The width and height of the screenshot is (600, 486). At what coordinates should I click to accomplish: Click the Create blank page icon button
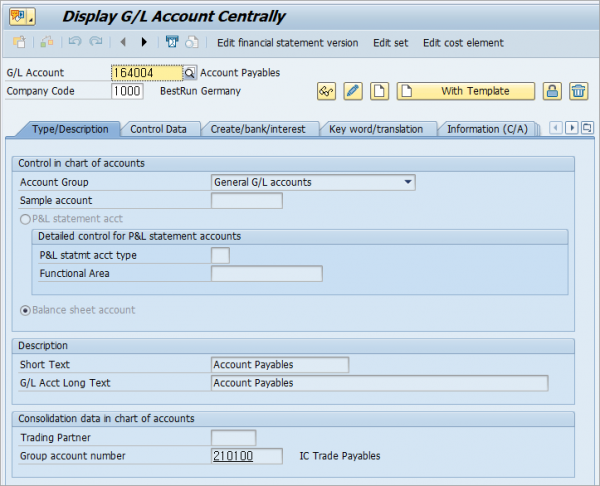click(379, 91)
